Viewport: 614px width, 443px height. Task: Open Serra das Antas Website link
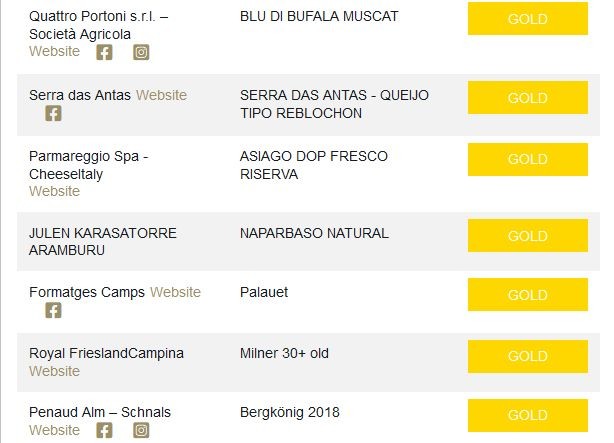pyautogui.click(x=161, y=95)
